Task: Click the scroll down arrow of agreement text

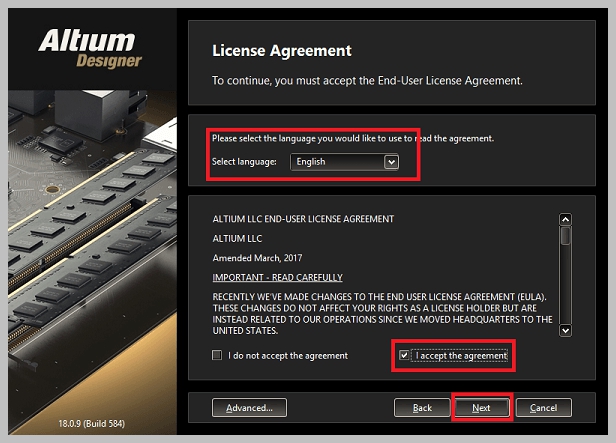Action: [x=565, y=330]
